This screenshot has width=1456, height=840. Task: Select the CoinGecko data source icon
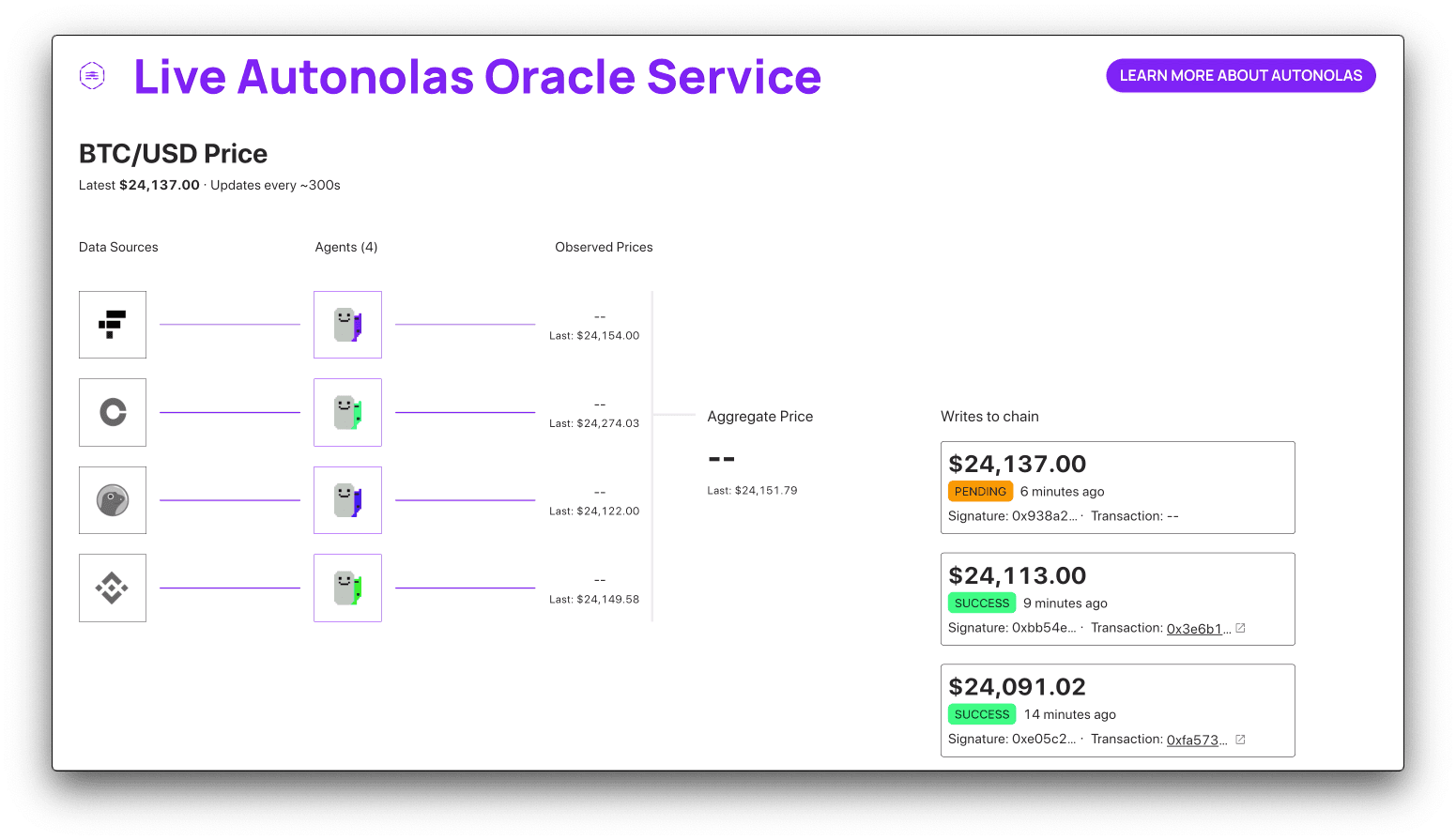click(x=113, y=500)
